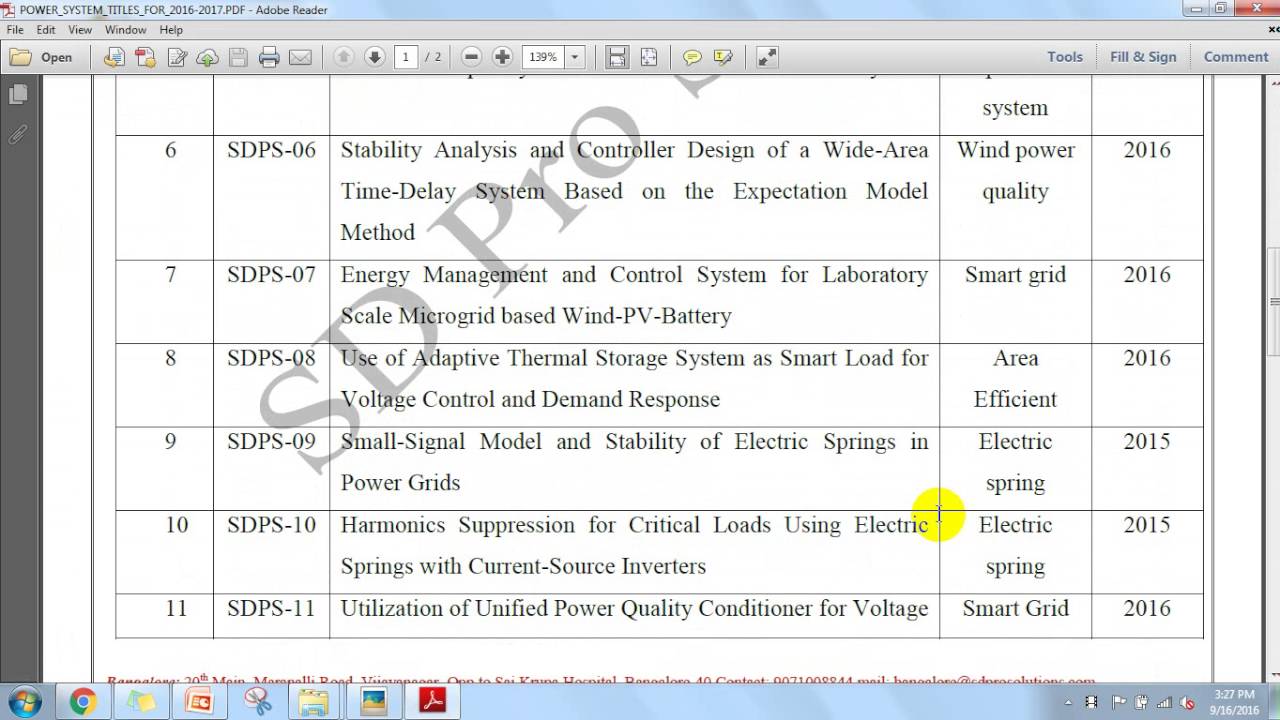Open the picture viewer taskbar icon

click(373, 702)
